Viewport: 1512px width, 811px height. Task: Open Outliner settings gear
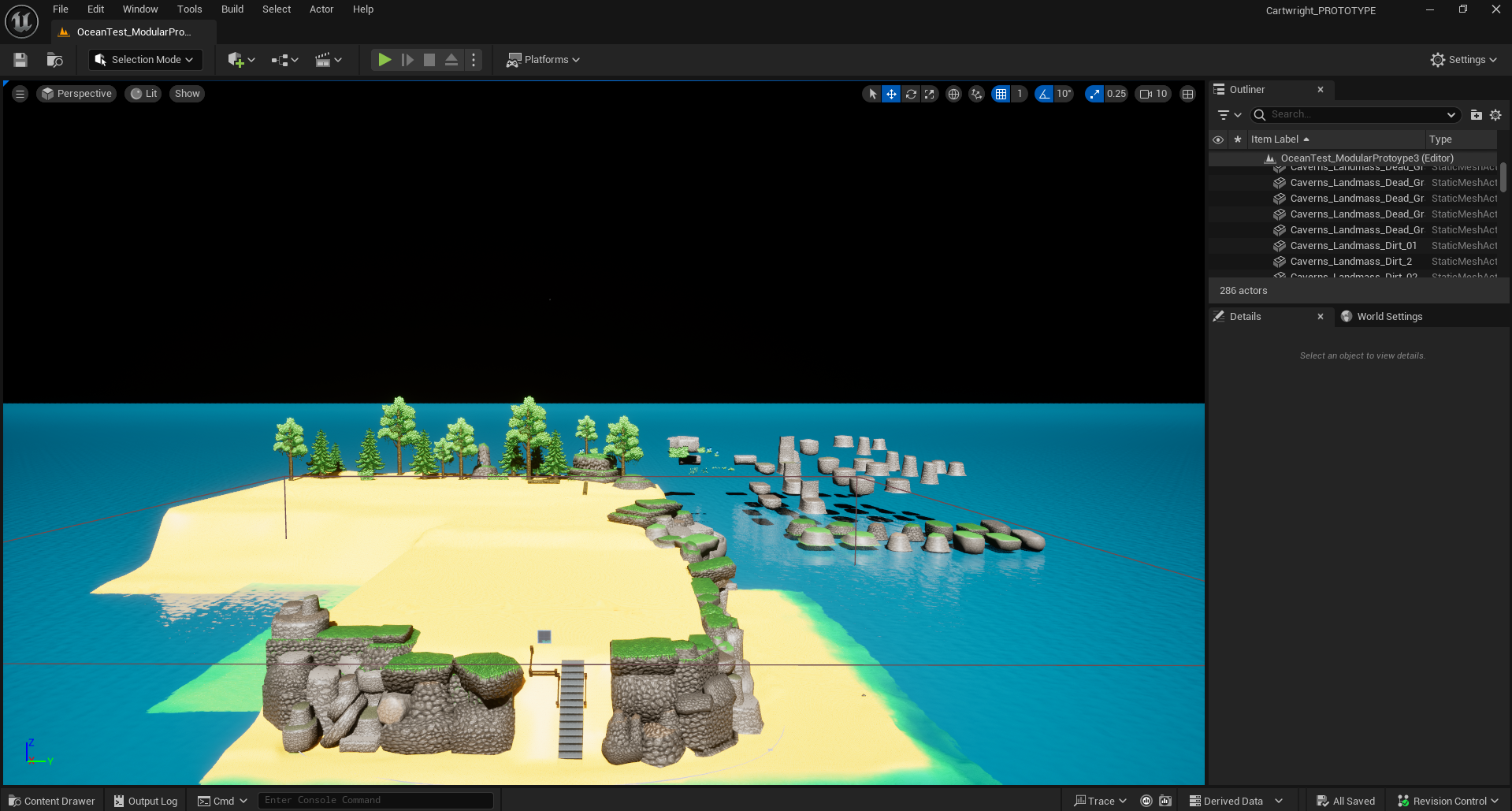(x=1495, y=115)
